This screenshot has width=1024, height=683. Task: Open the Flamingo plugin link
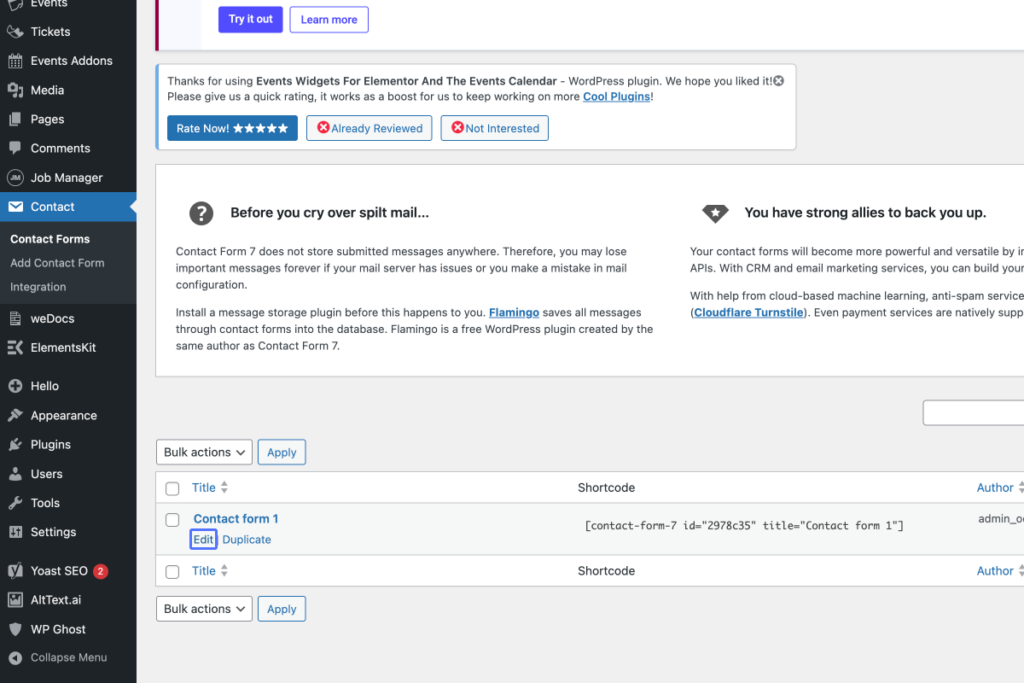click(514, 312)
